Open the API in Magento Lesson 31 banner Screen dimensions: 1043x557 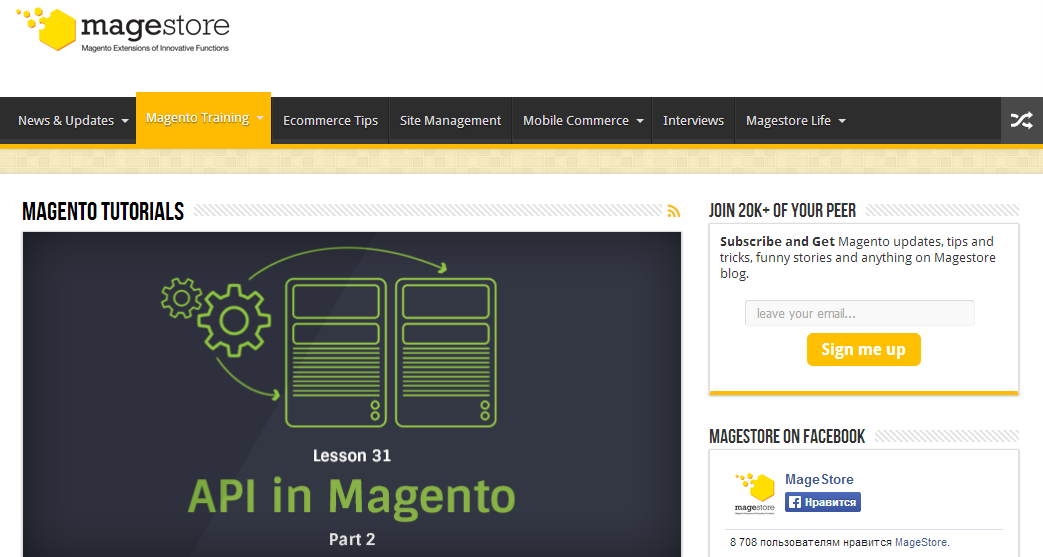pyautogui.click(x=352, y=394)
